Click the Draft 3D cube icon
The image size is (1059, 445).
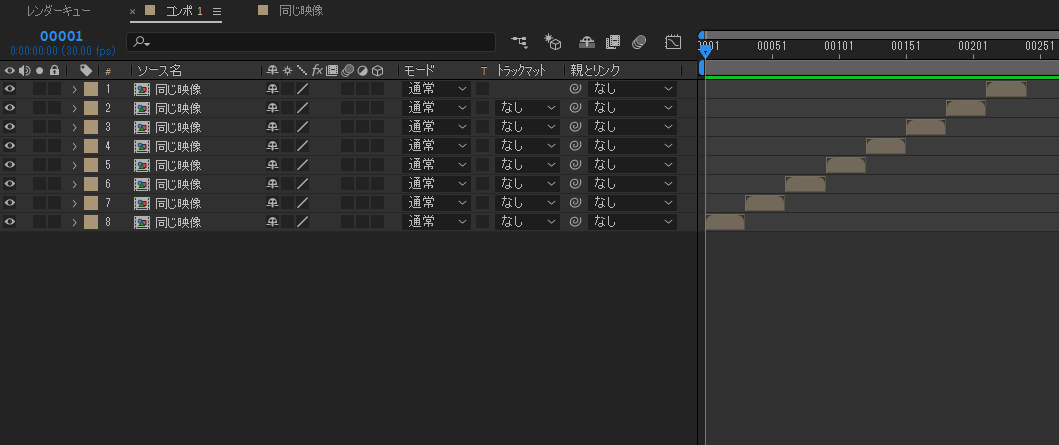click(553, 42)
